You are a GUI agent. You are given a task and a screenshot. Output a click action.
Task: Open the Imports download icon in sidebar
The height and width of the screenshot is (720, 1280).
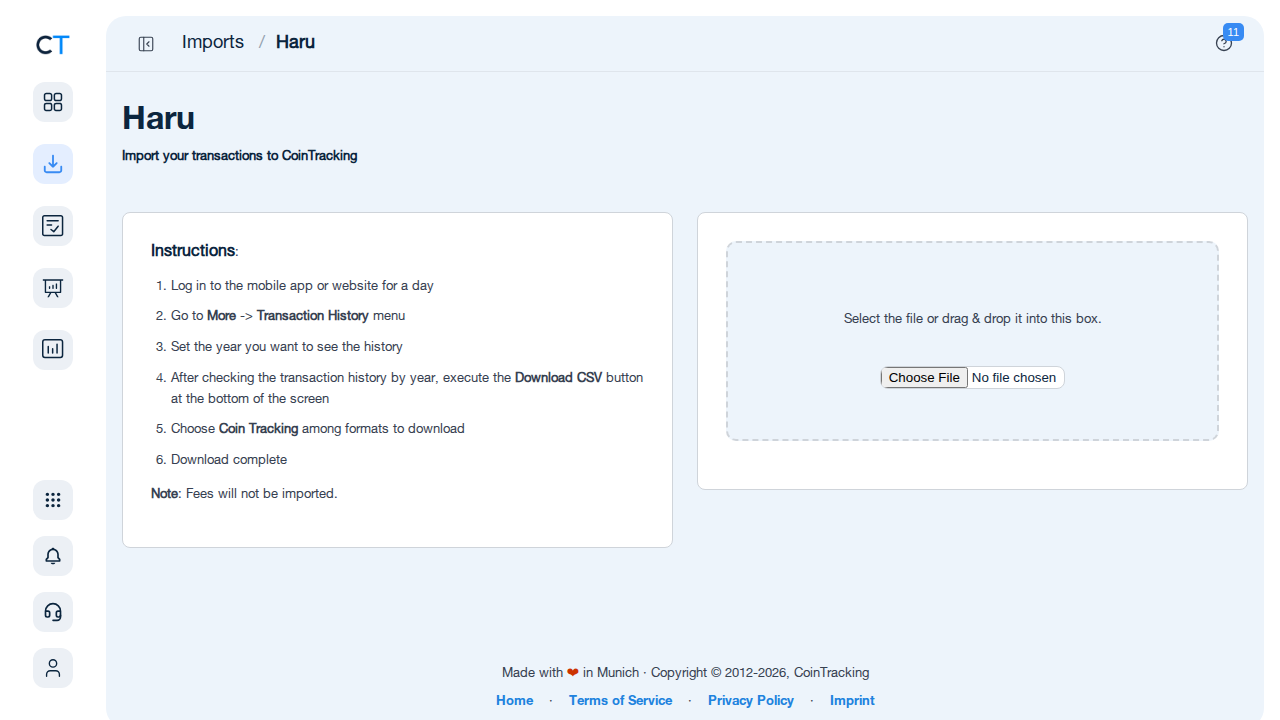point(53,164)
